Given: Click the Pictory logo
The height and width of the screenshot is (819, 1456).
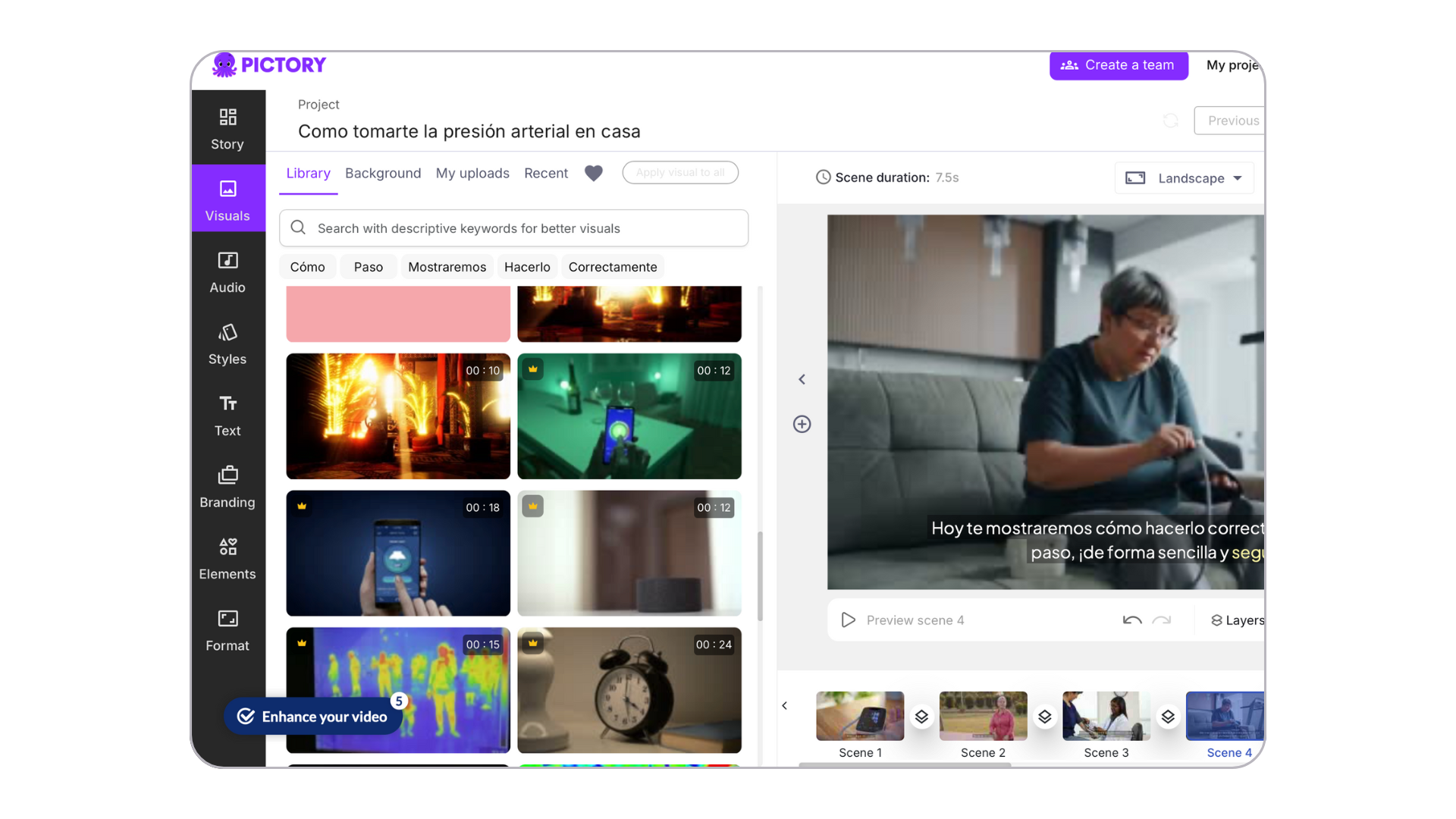Looking at the screenshot, I should coord(268,65).
